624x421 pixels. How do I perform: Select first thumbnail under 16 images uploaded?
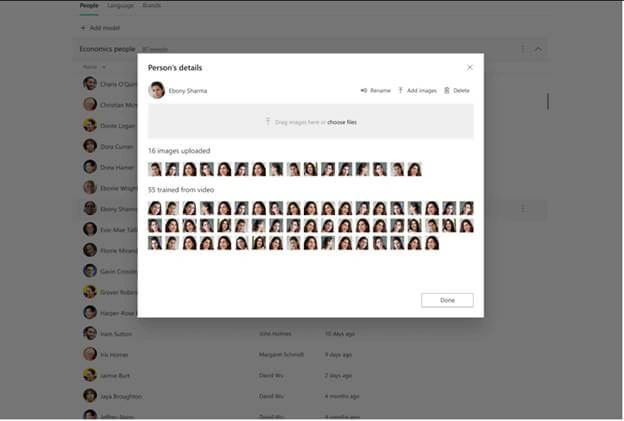click(155, 169)
